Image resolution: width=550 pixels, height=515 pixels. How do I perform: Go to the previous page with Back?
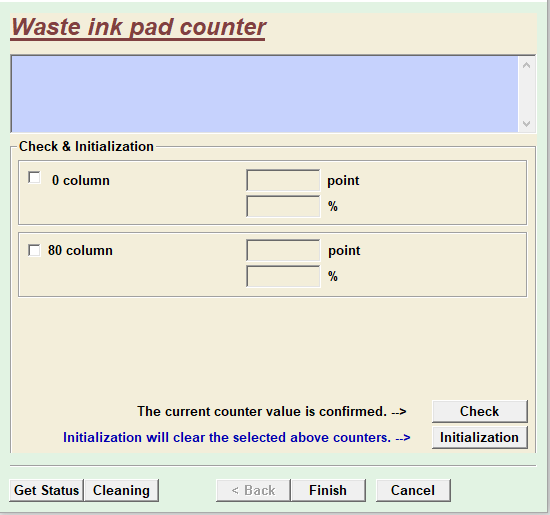253,490
